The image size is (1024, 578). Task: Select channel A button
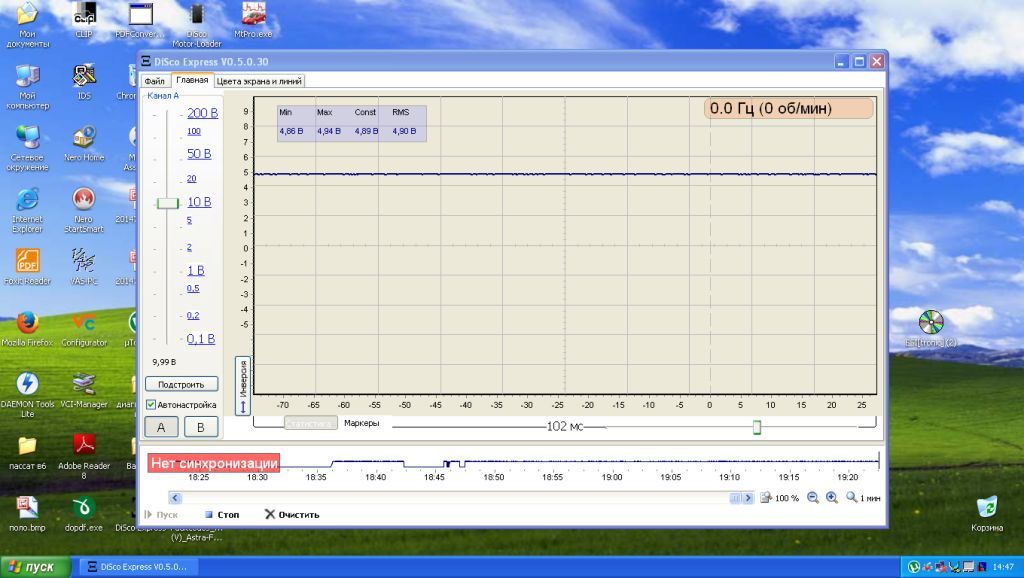(161, 427)
